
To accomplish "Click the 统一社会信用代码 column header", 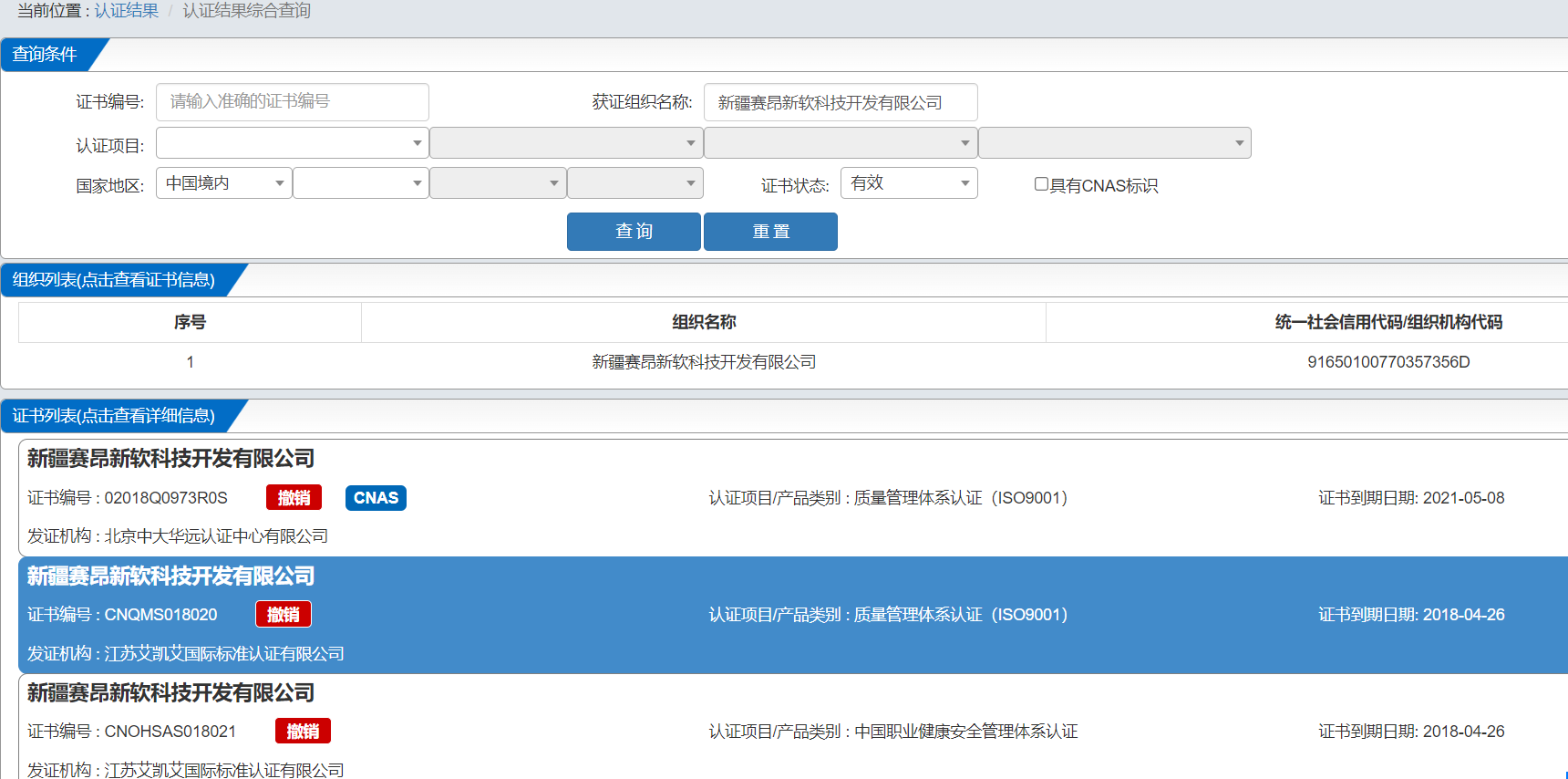I will coord(1388,322).
